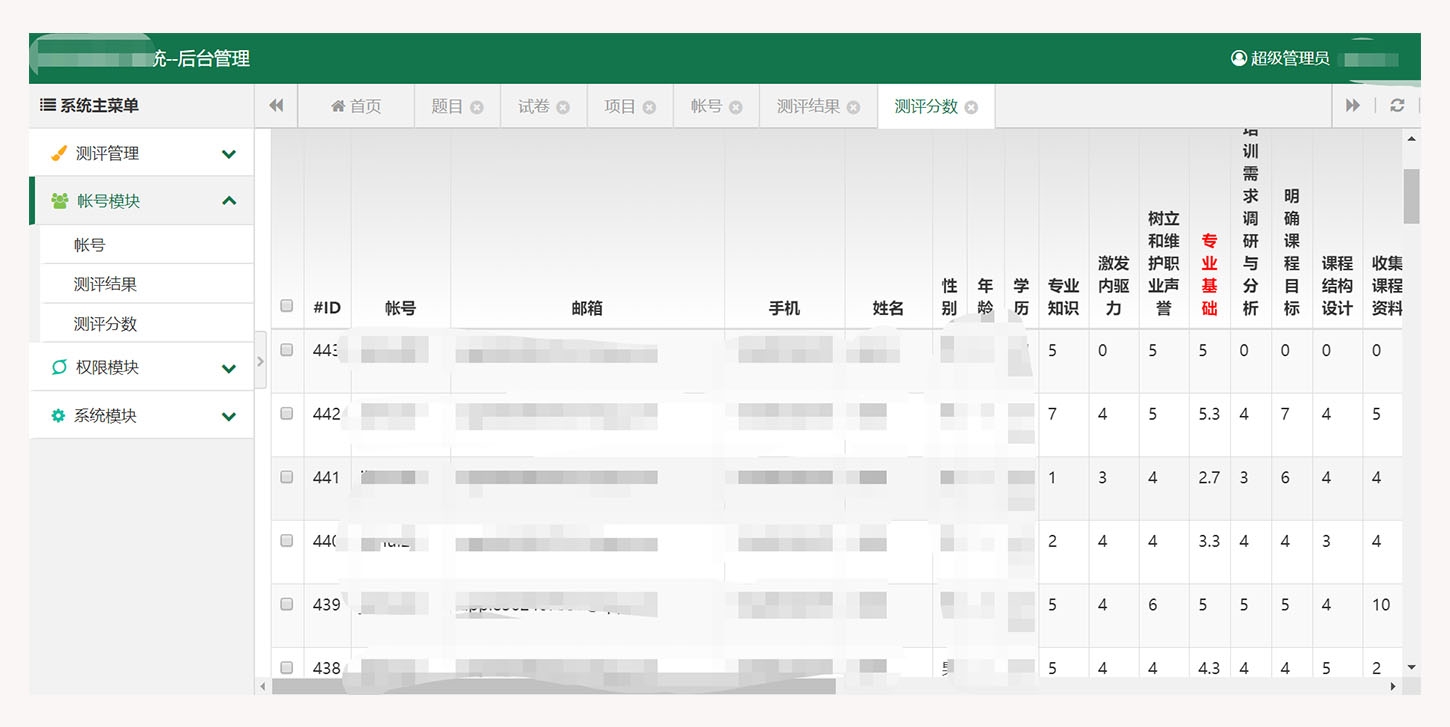This screenshot has height=727, width=1450.
Task: Collapse sidebar using the small arrow handle
Action: [261, 360]
